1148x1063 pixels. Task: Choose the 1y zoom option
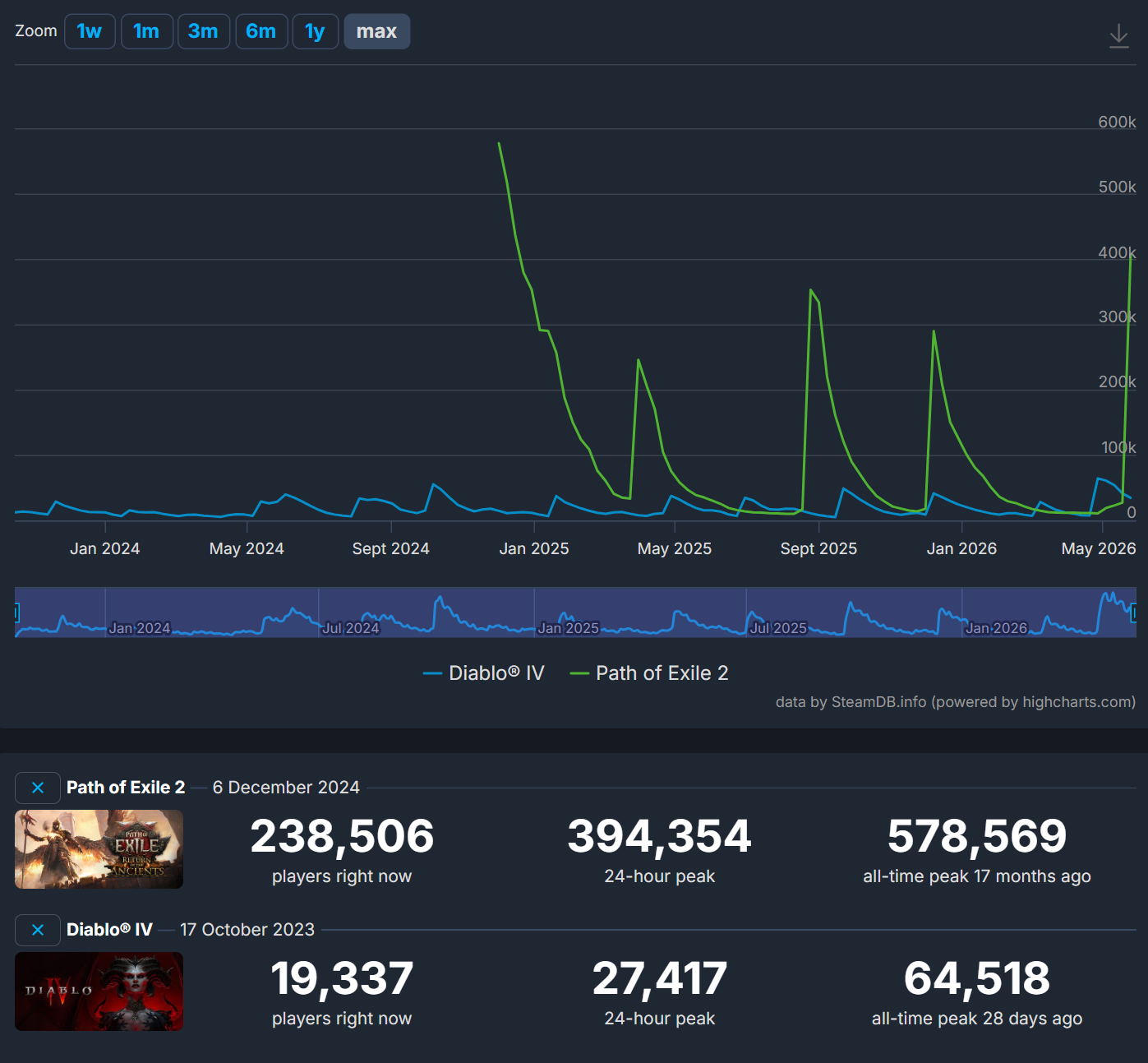coord(316,31)
